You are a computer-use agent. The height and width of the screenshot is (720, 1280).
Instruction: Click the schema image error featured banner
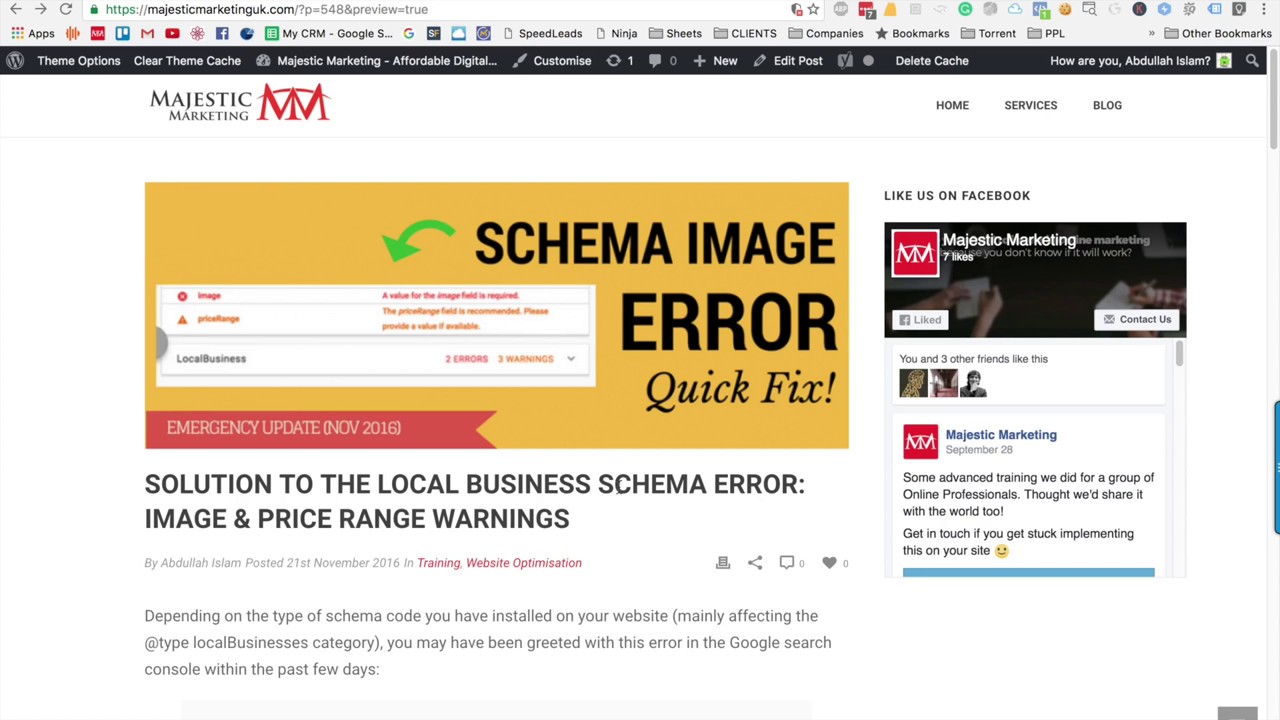496,315
